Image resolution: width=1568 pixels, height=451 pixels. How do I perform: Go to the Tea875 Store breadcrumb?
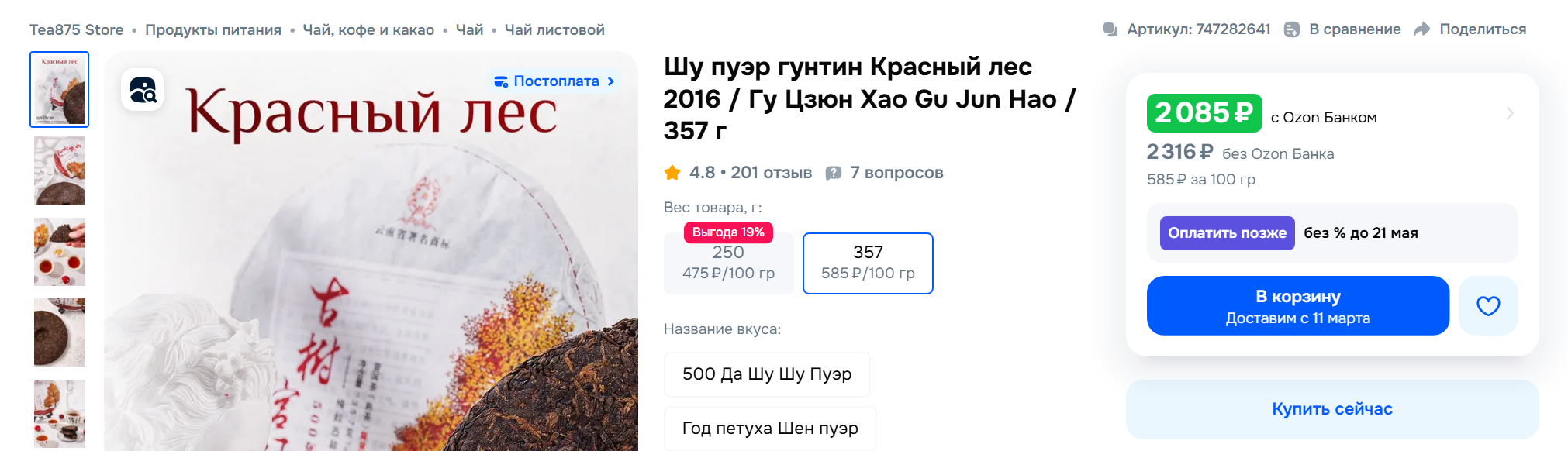tap(77, 29)
